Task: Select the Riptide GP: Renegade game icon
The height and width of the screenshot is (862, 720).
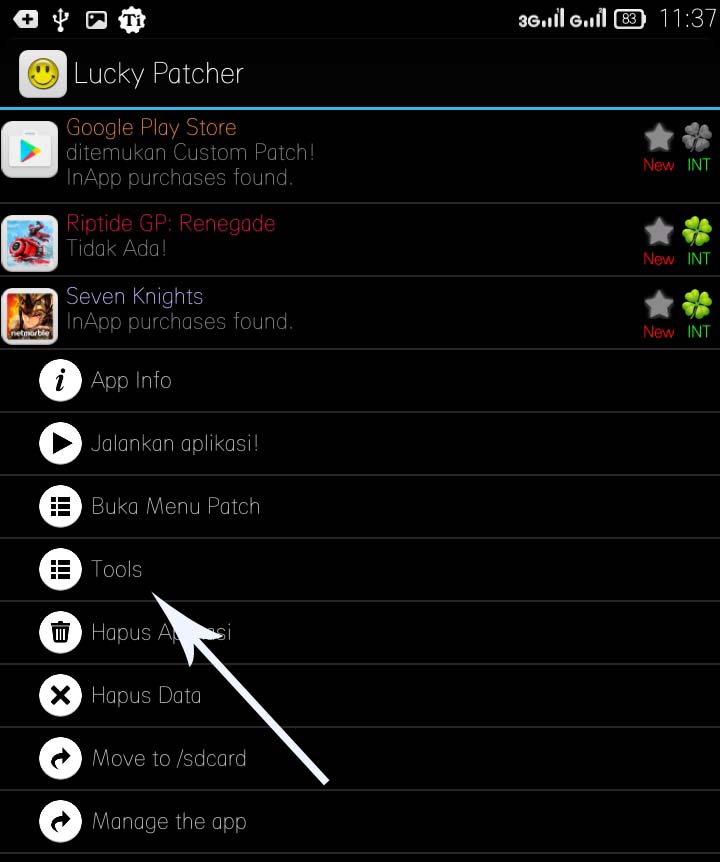Action: click(x=30, y=243)
